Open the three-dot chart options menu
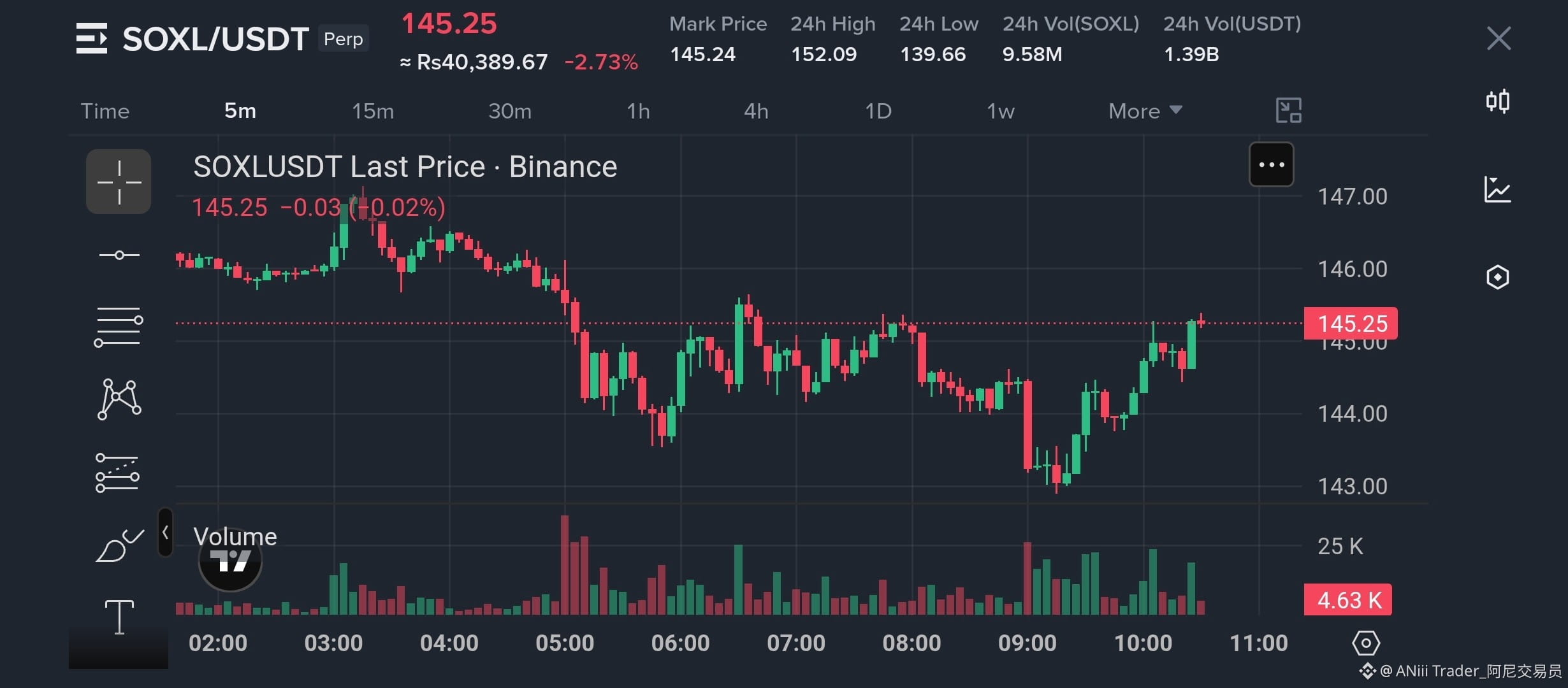 pyautogui.click(x=1272, y=165)
